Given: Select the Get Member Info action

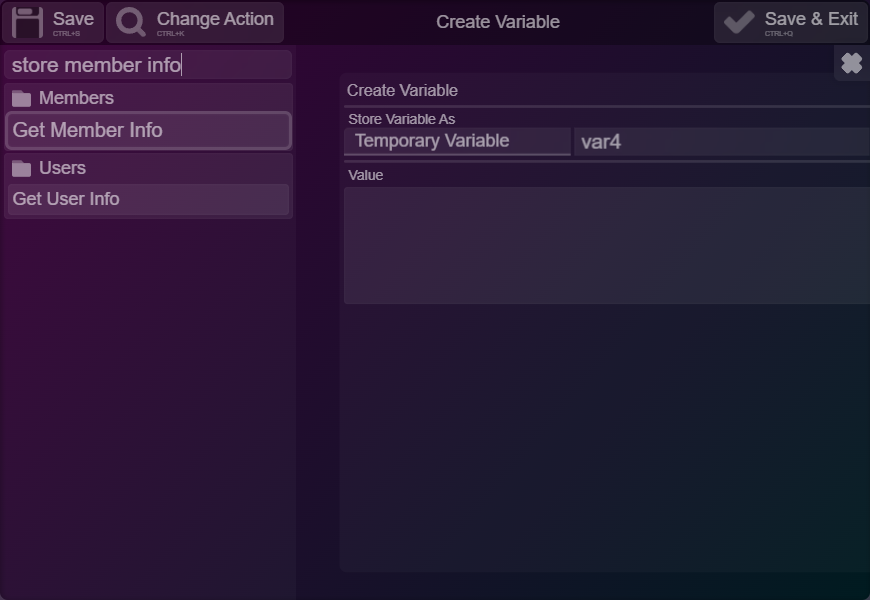Looking at the screenshot, I should 148,130.
